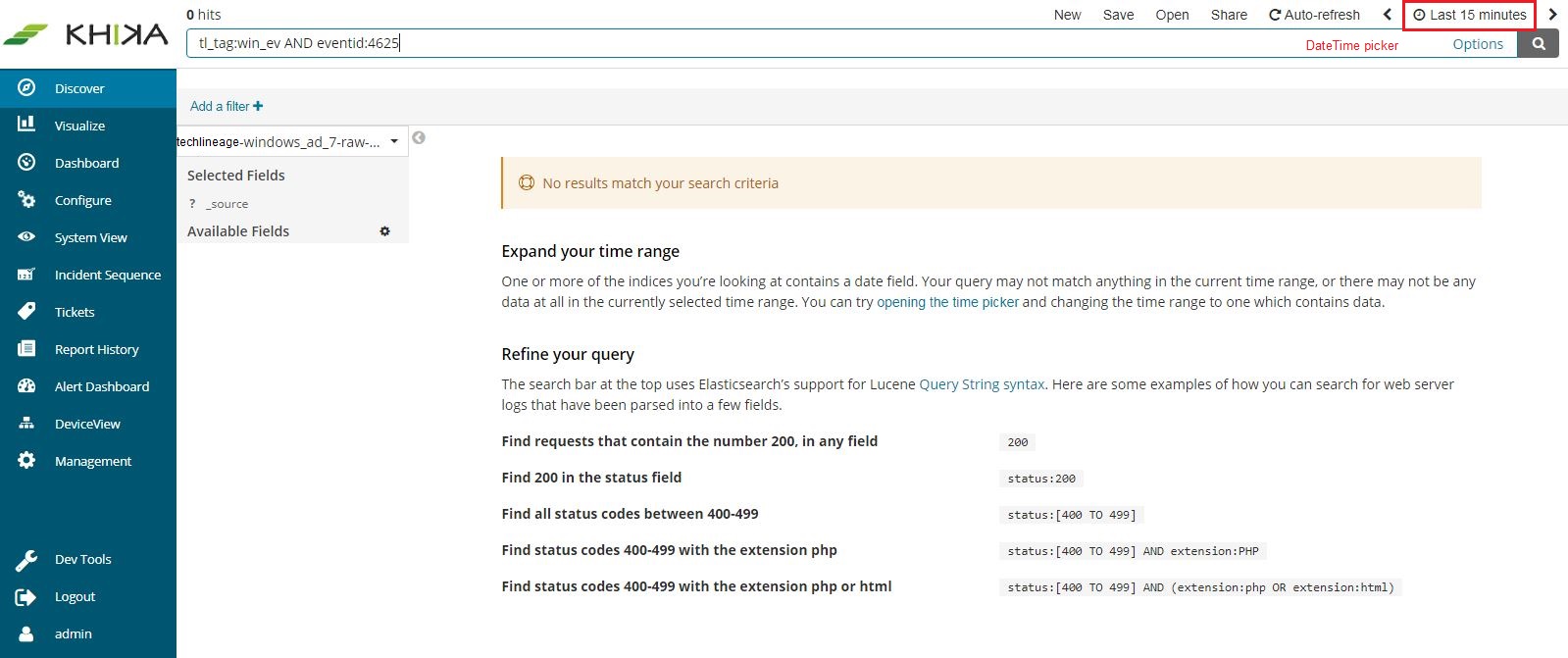Click the Report History icon
This screenshot has height=658, width=1568.
click(x=26, y=348)
